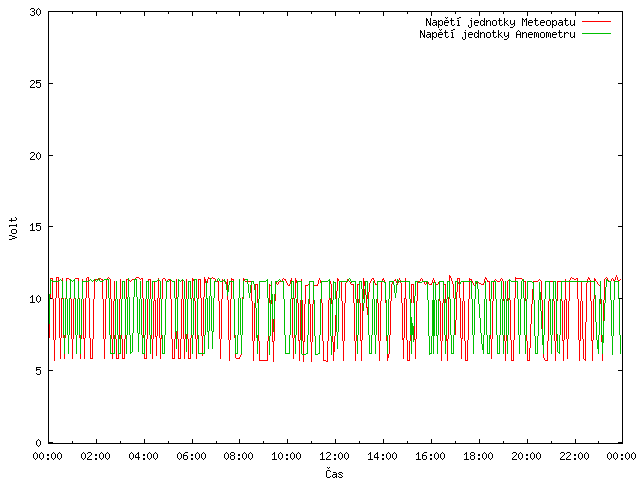
Task: Click the x-axis label 20:00
Action: pyautogui.click(x=527, y=456)
